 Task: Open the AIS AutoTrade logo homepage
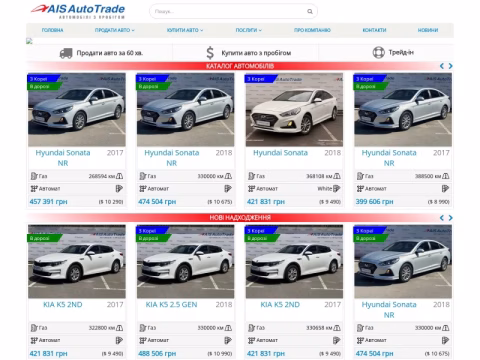78,12
